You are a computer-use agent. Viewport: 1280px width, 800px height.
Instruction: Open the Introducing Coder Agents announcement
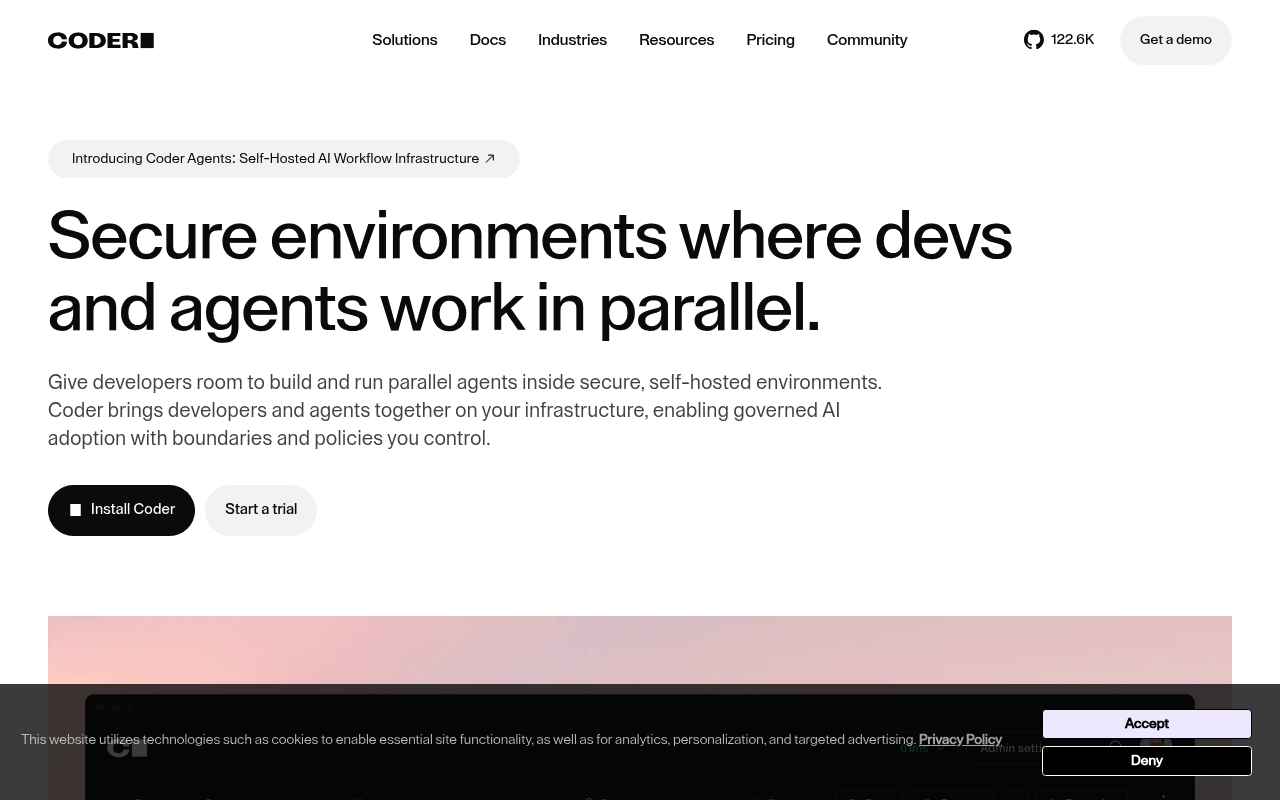pos(284,159)
